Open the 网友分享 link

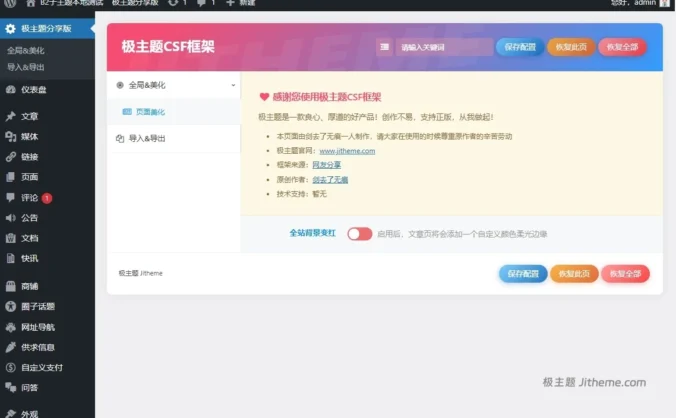[326, 165]
